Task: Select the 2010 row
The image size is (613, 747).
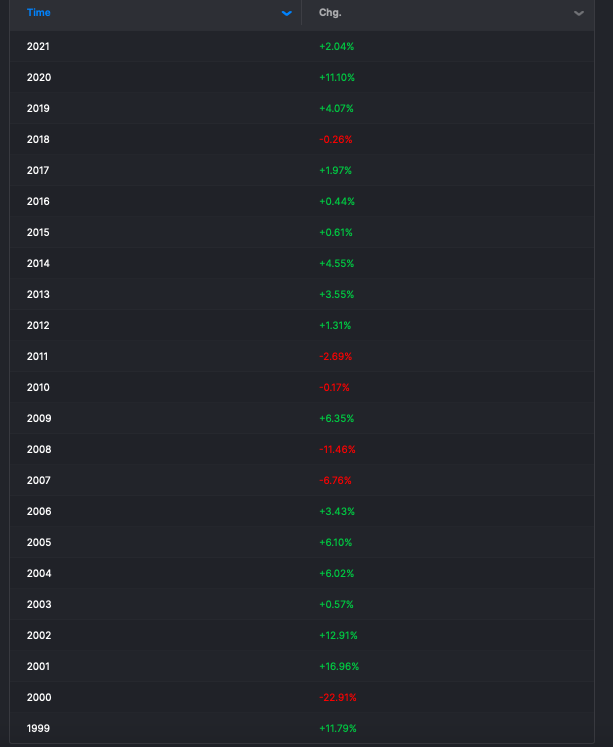Action: click(x=302, y=387)
